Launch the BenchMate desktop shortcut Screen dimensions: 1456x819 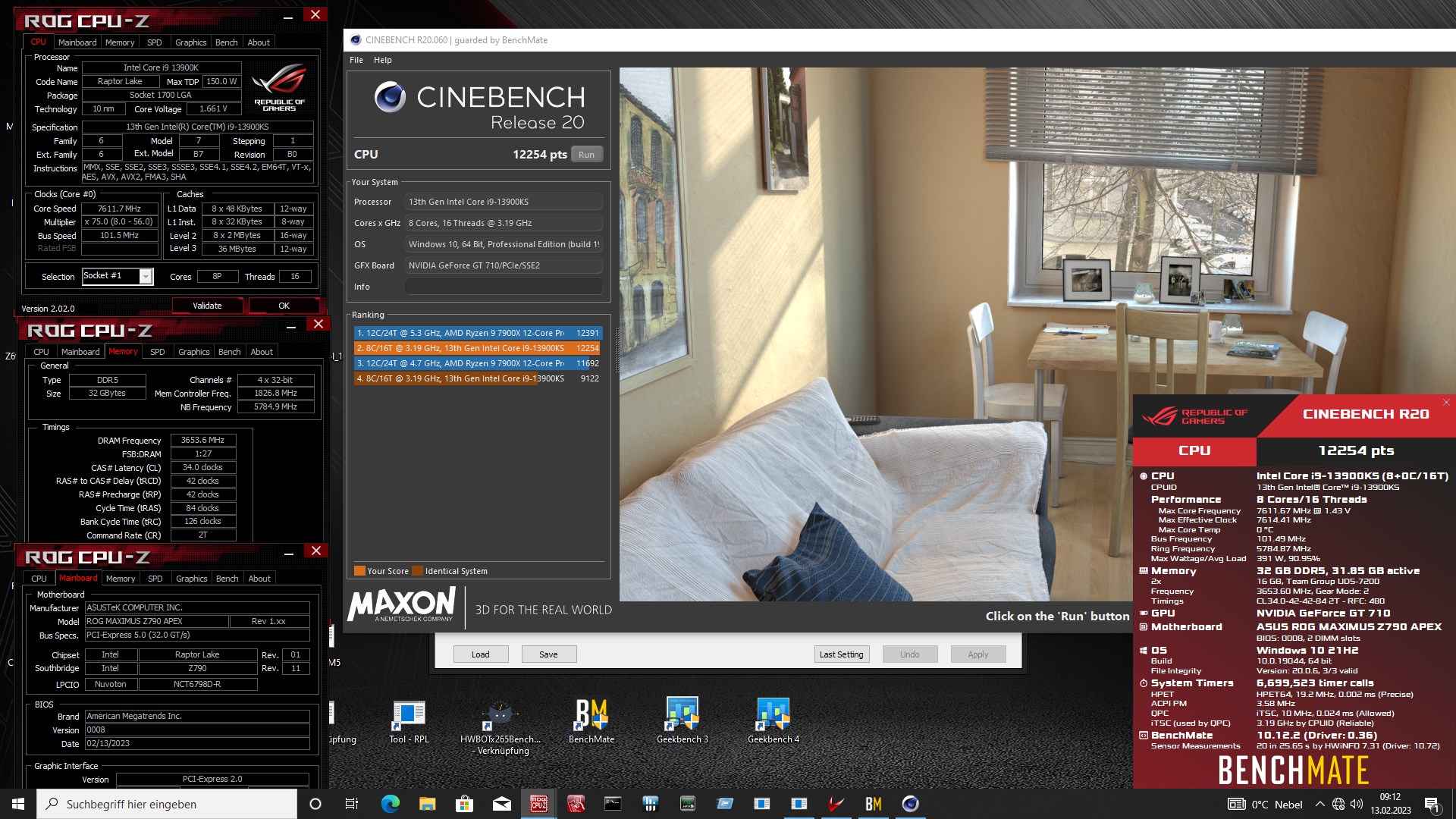(x=591, y=721)
